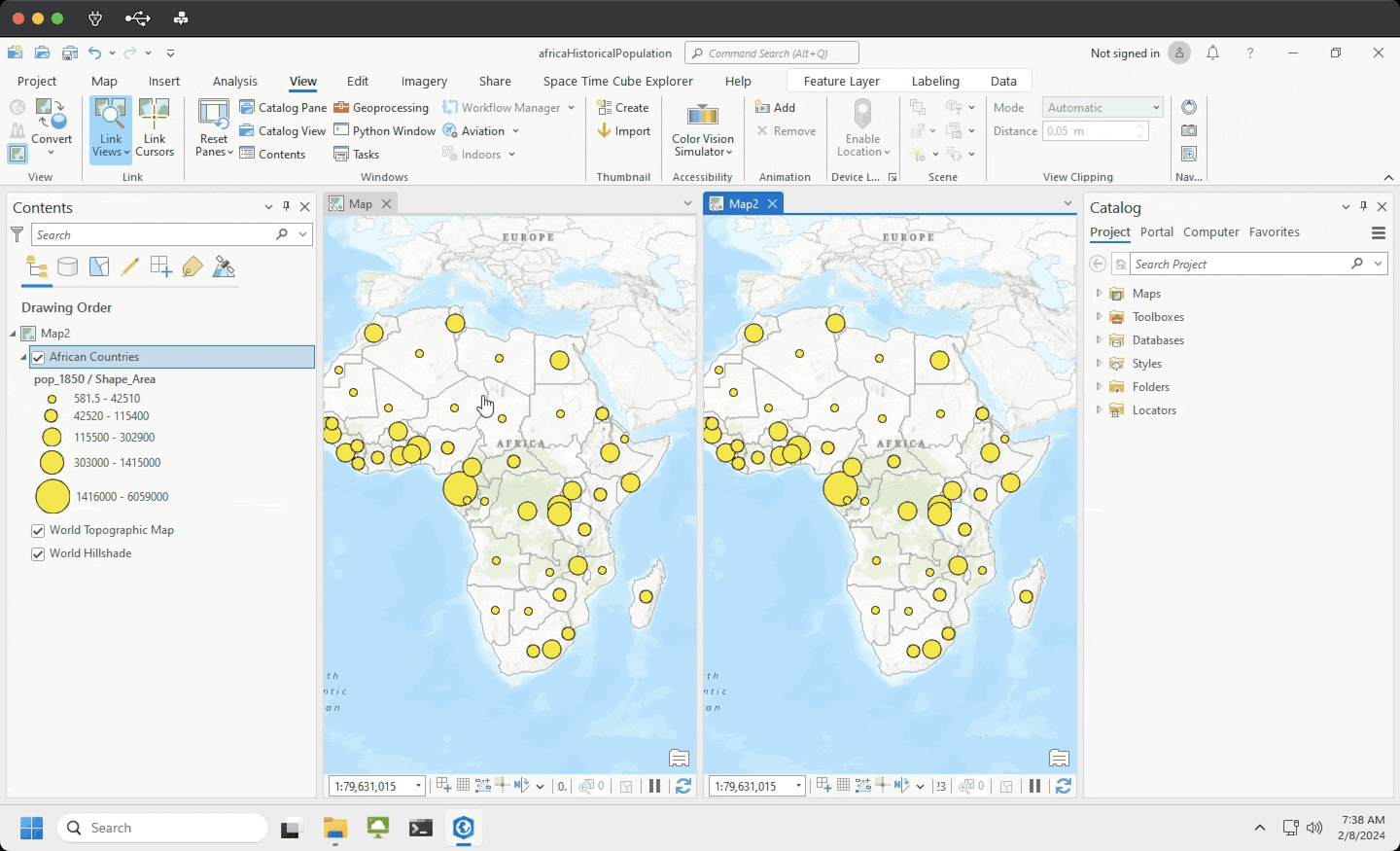Toggle World Topographic Map visibility

tap(38, 531)
